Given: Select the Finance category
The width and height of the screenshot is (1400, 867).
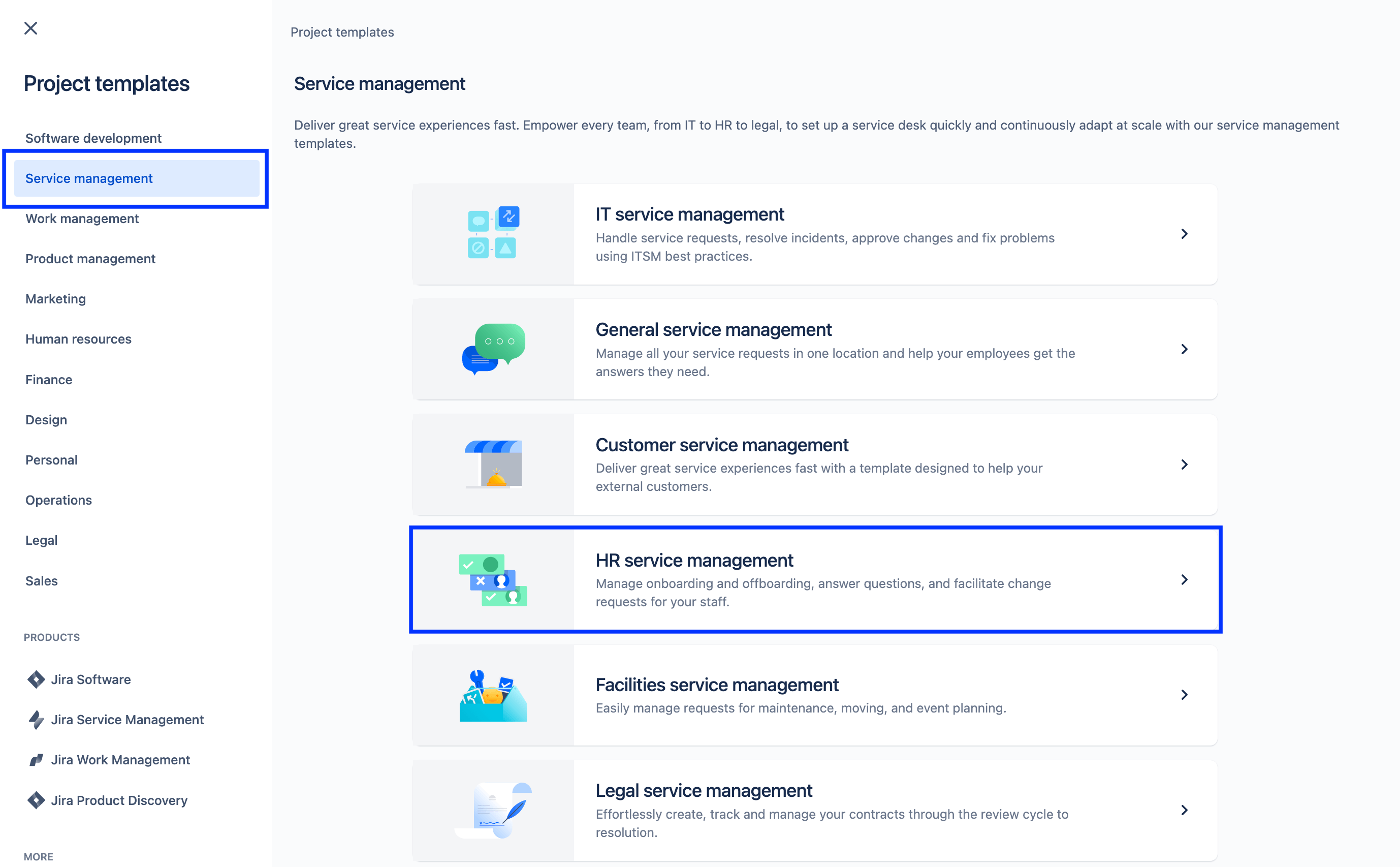Looking at the screenshot, I should click(x=48, y=379).
